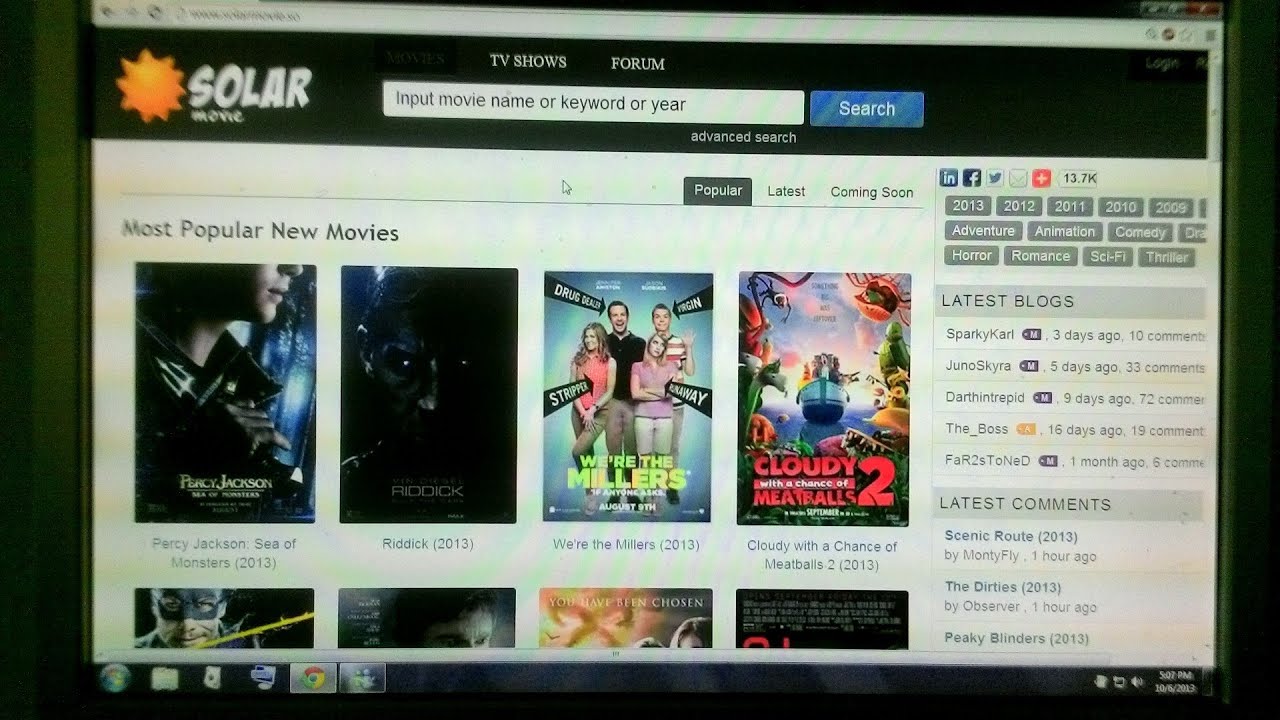Click the 'Percy Jackson: Sea of Monsters (2013)' title

pyautogui.click(x=224, y=553)
